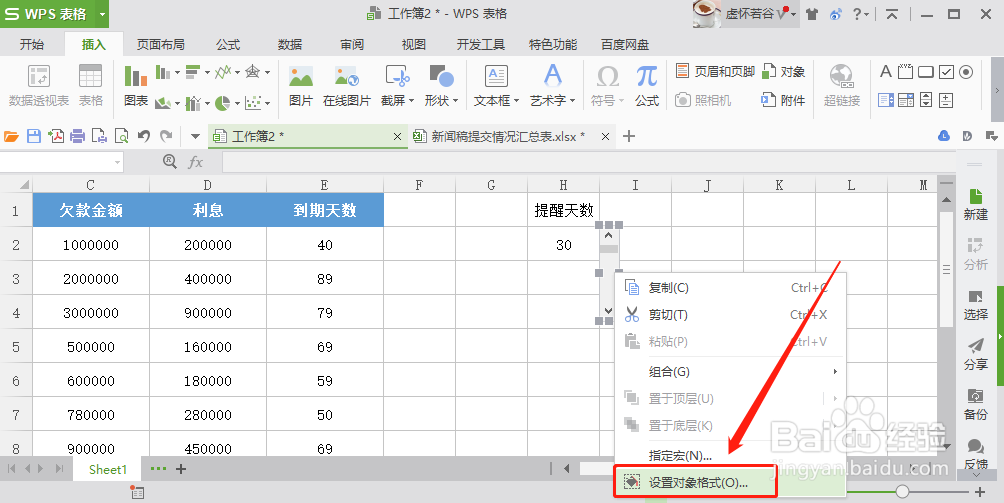Switch to the 开始 ribbon tab
Viewport: 1004px width, 503px height.
pos(32,44)
